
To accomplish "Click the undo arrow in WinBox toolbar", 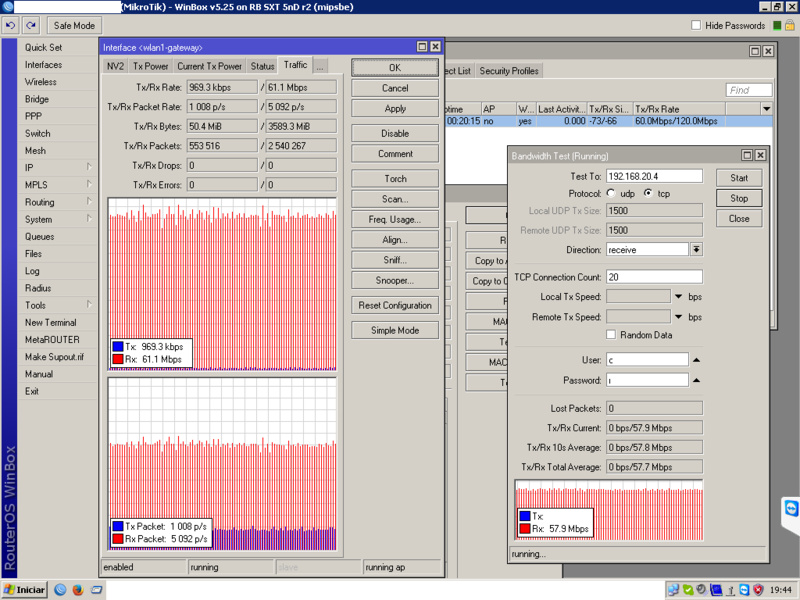I will coord(12,25).
